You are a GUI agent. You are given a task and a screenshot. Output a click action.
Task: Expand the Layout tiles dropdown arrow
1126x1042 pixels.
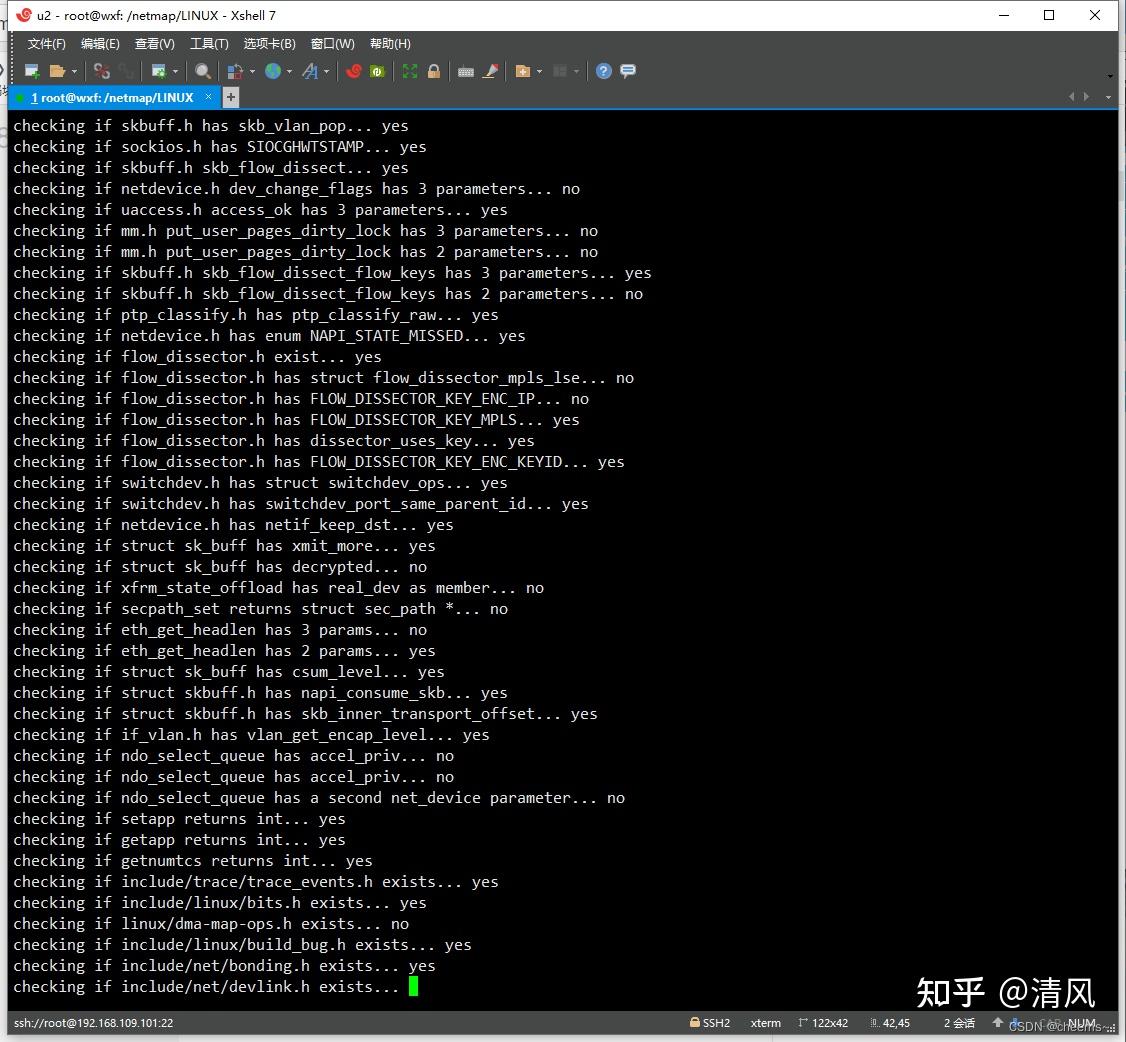[576, 71]
